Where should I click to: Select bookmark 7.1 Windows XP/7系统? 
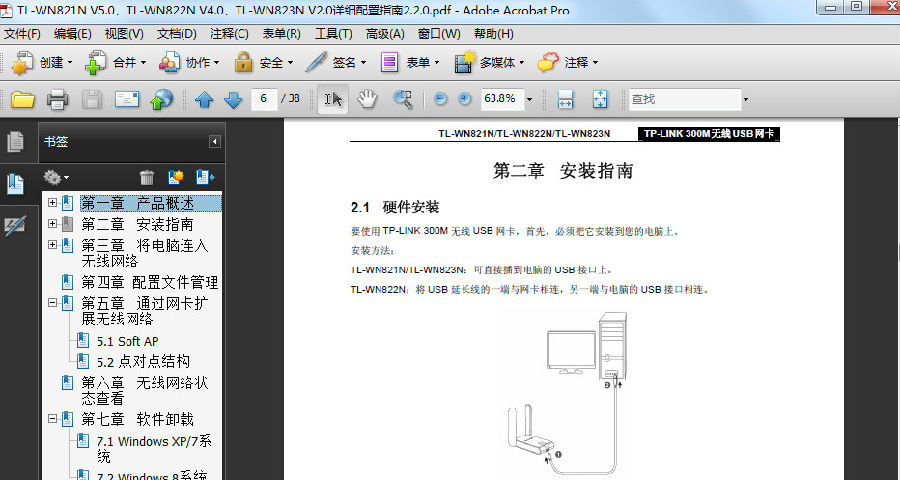click(x=154, y=449)
